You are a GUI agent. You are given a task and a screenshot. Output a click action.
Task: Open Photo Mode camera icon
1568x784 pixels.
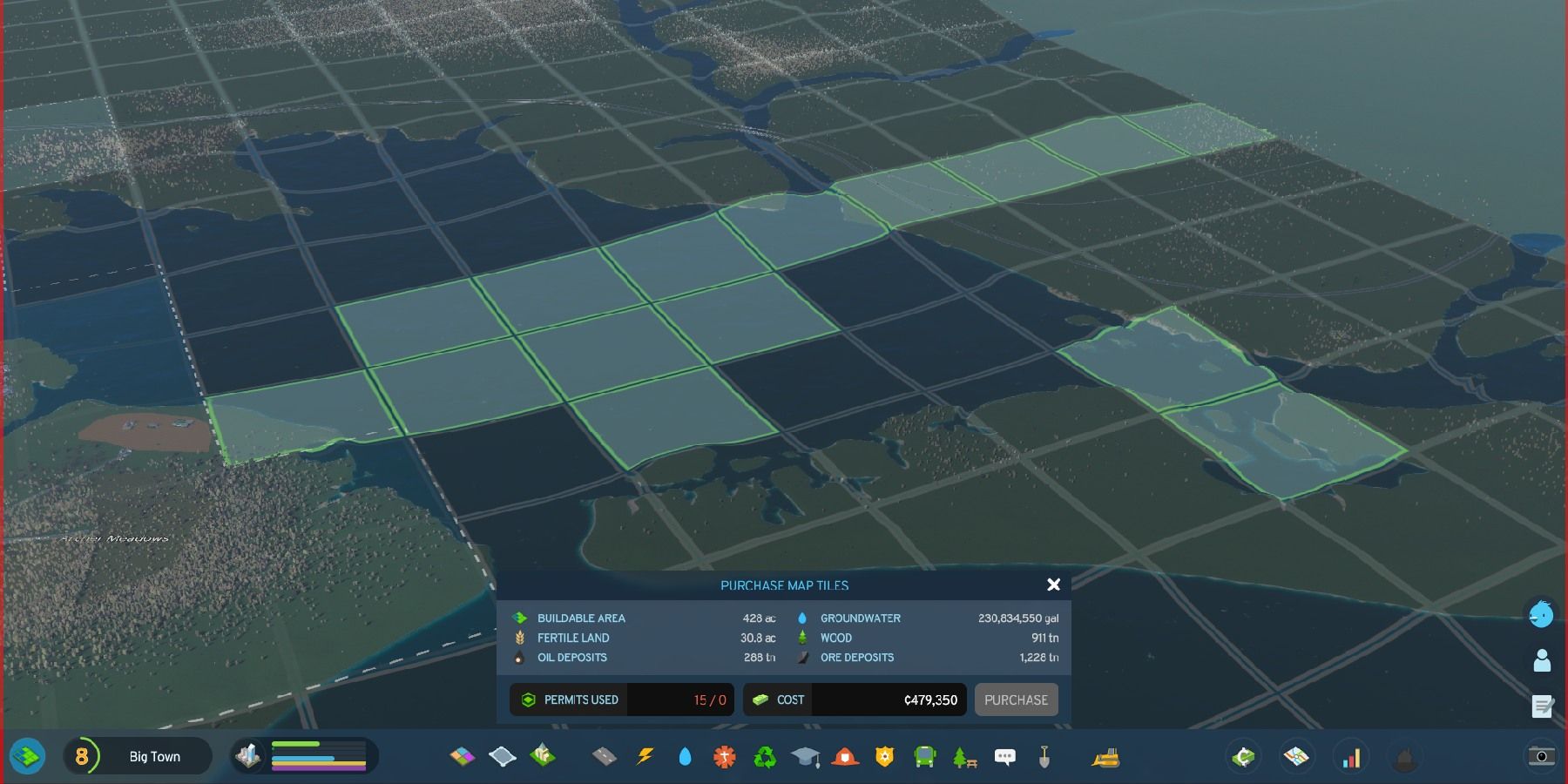click(1541, 756)
